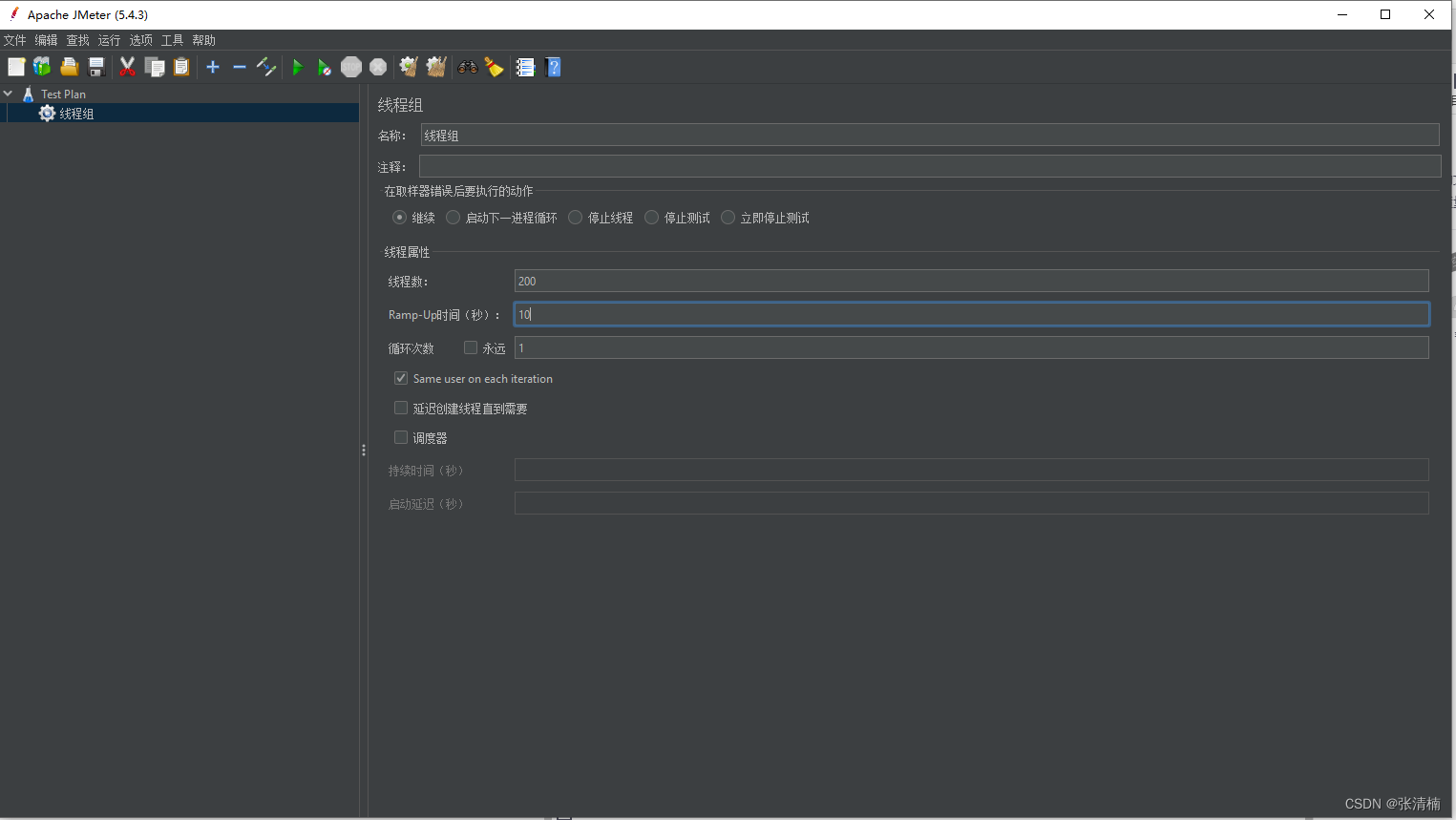This screenshot has height=820, width=1456.
Task: Click the 注释 comments input field
Action: coord(930,166)
